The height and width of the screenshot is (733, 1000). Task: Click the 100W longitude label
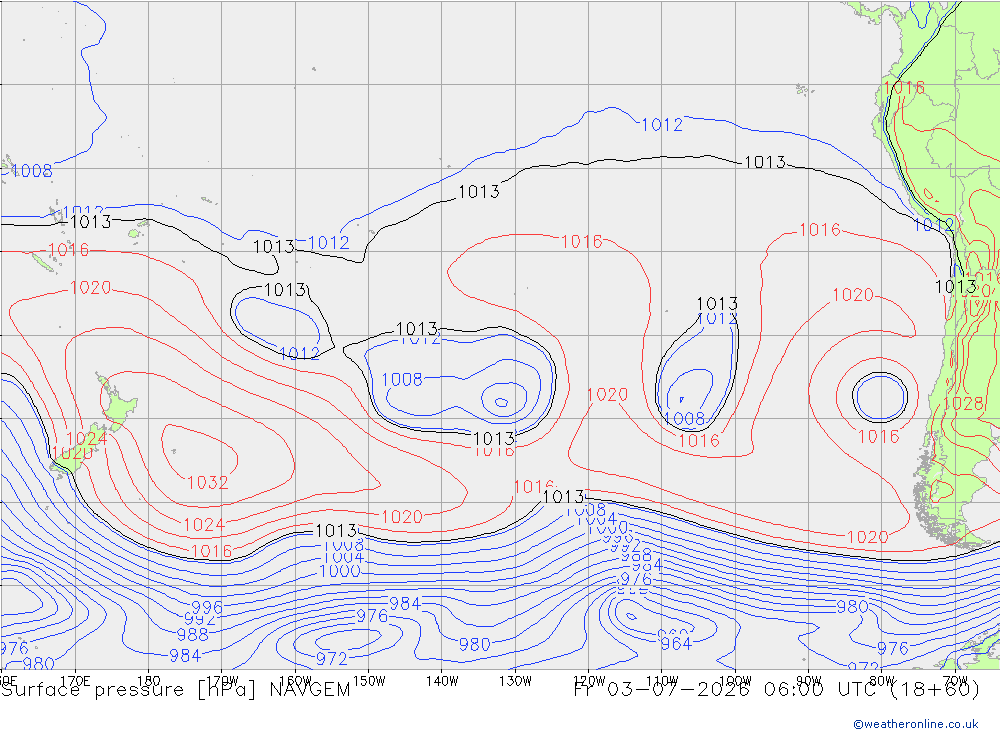coord(735,681)
